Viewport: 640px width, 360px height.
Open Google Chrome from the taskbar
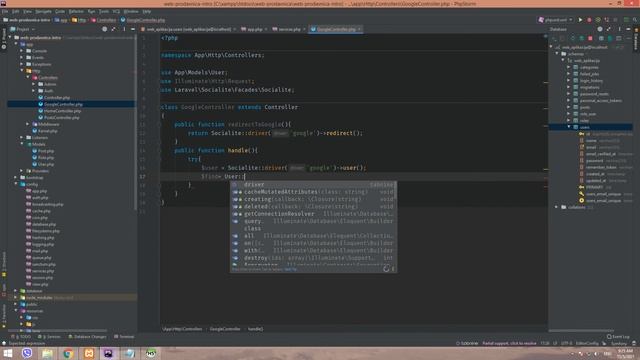[68, 353]
